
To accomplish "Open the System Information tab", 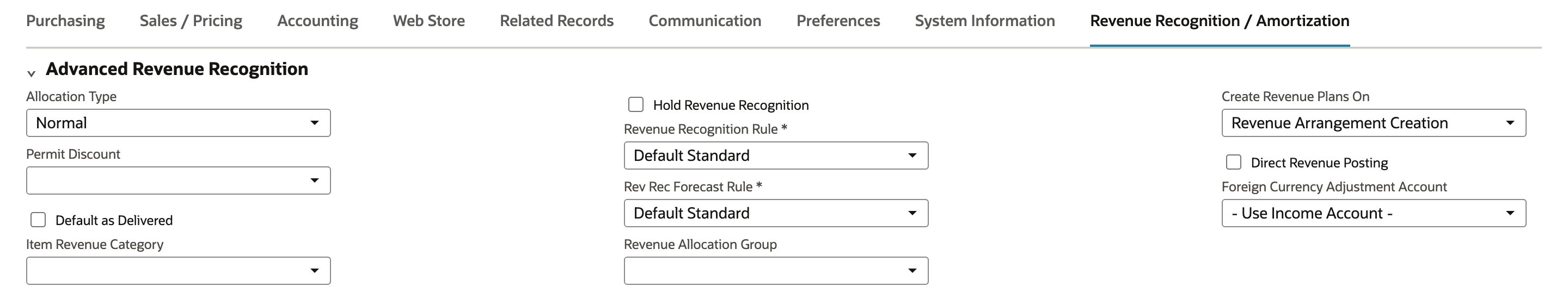I will pos(985,21).
